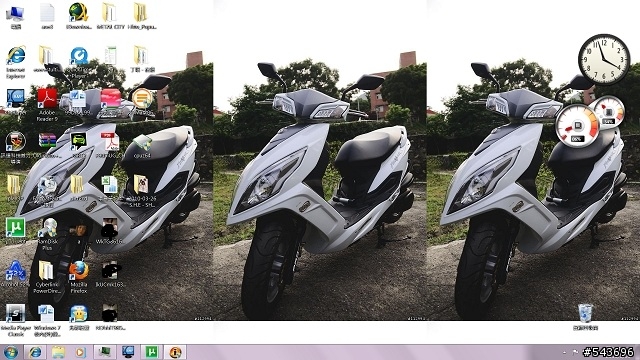Open the text document with green header
This screenshot has height=360, width=640.
point(110,55)
